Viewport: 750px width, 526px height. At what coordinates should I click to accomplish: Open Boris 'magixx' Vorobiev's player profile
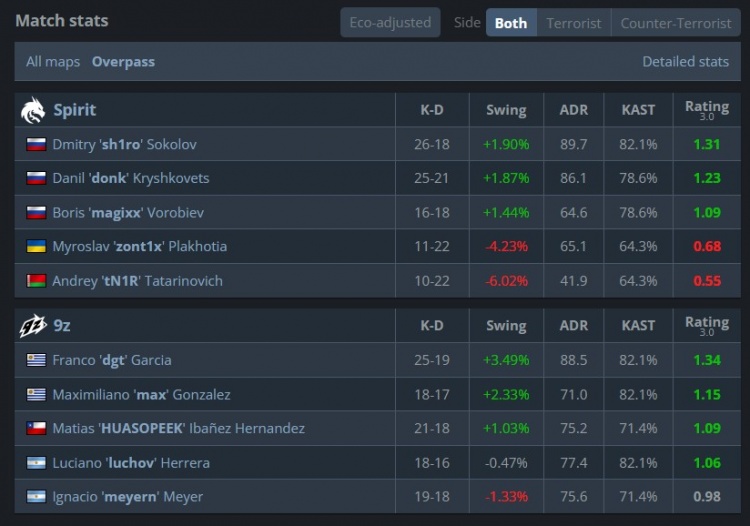coord(128,212)
